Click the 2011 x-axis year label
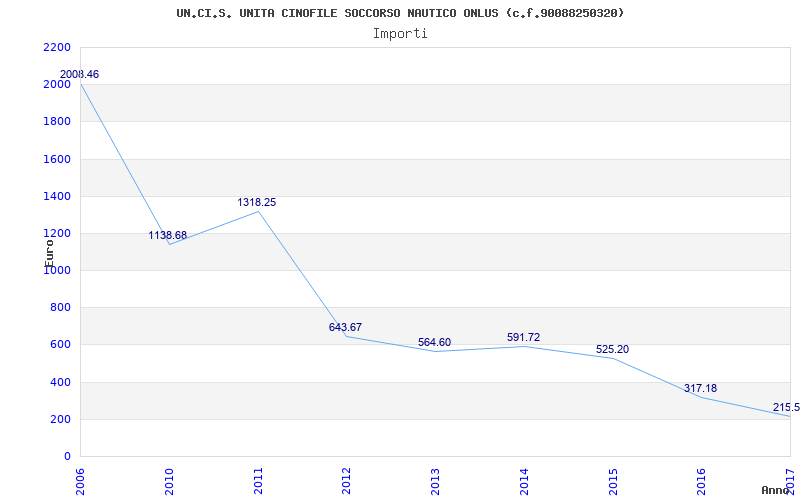The width and height of the screenshot is (800, 500). point(258,481)
